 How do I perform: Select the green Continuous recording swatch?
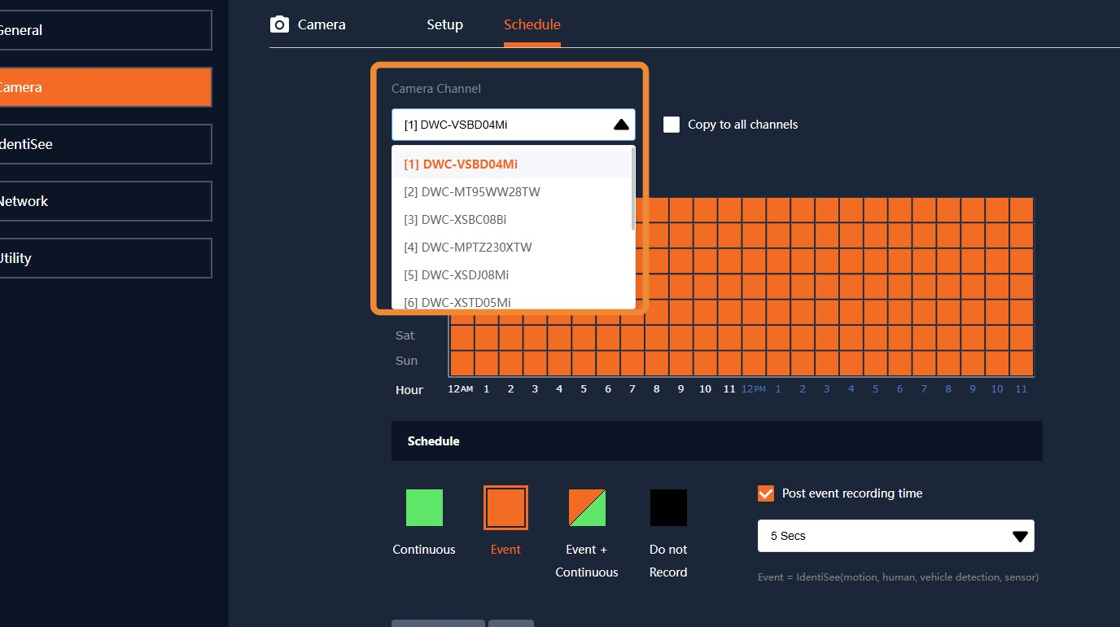(424, 508)
